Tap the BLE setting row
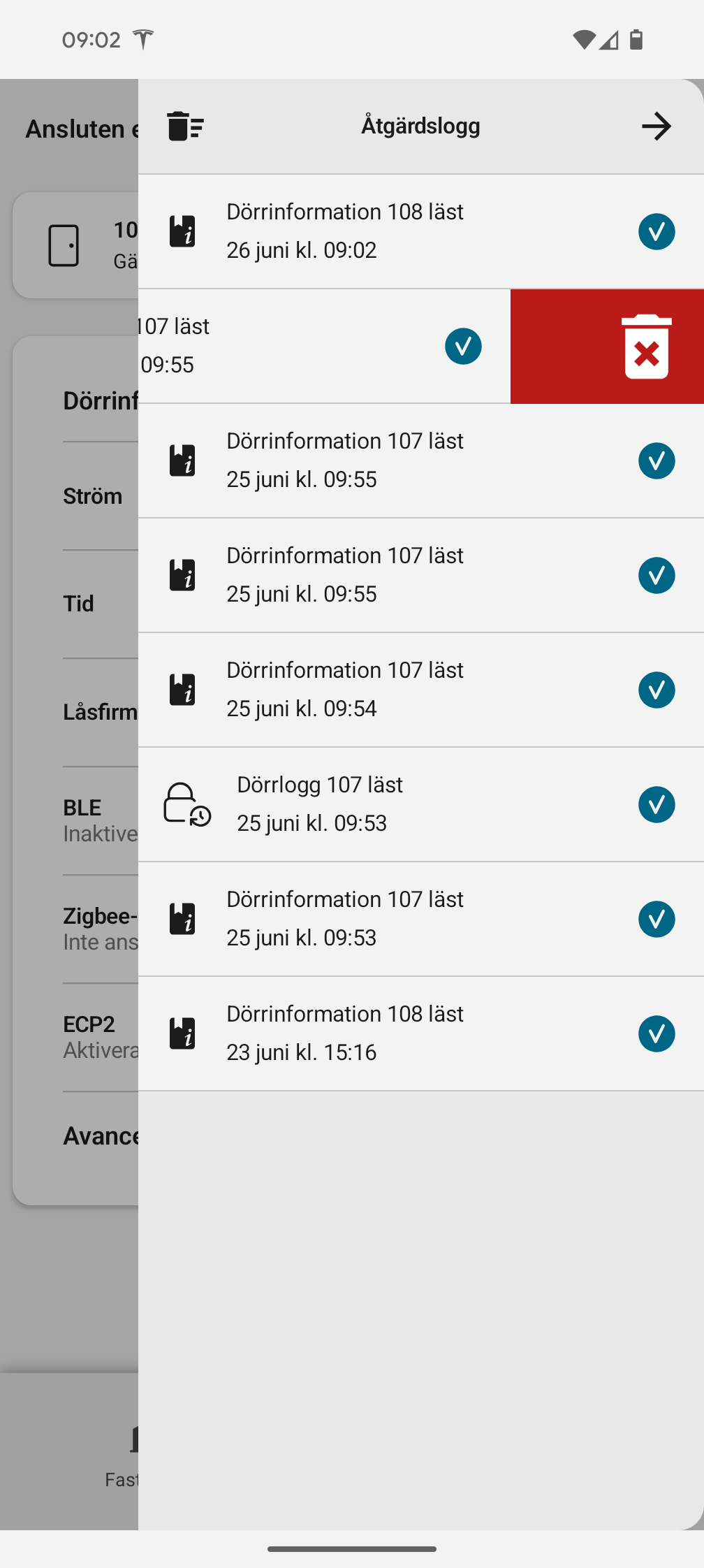Viewport: 704px width, 1568px height. pyautogui.click(x=84, y=820)
